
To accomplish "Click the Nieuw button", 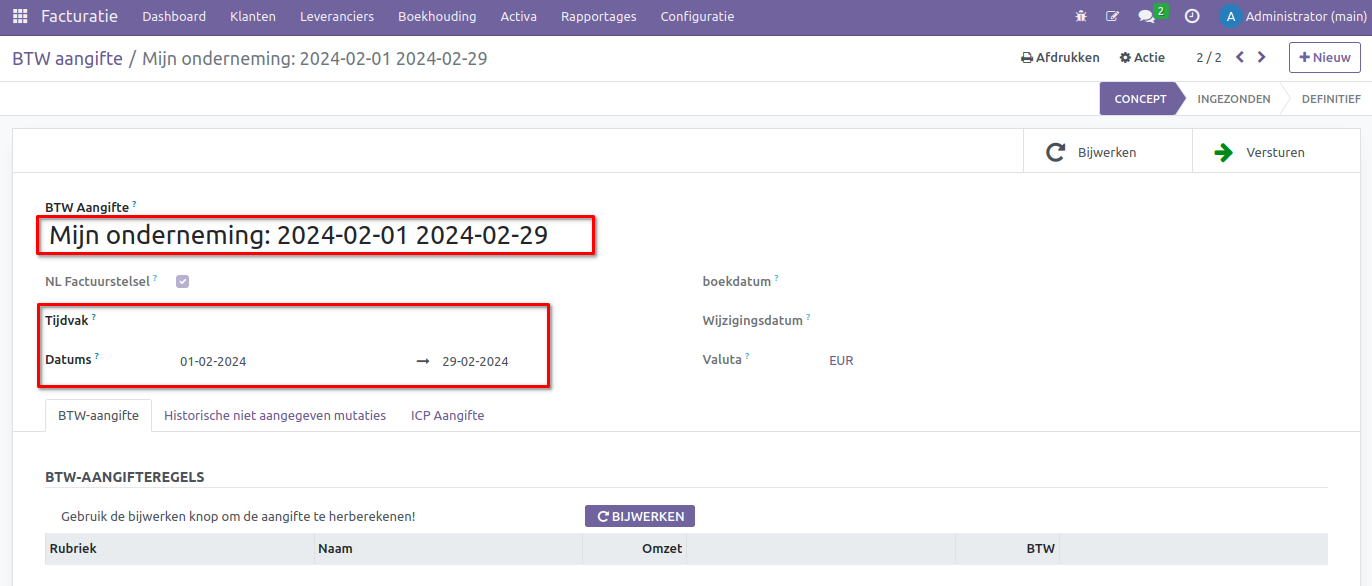I will tap(1324, 58).
